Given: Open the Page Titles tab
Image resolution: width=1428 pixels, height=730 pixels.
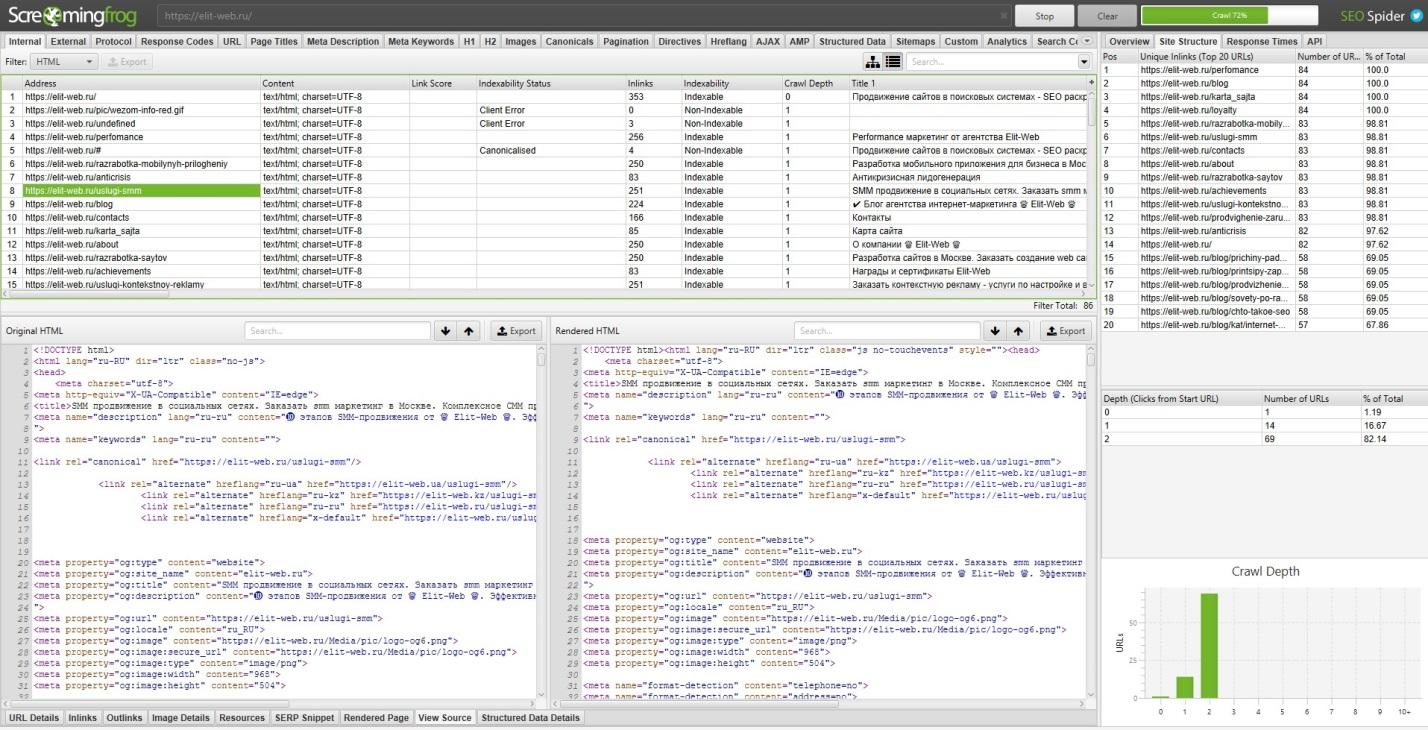Looking at the screenshot, I should (x=274, y=42).
